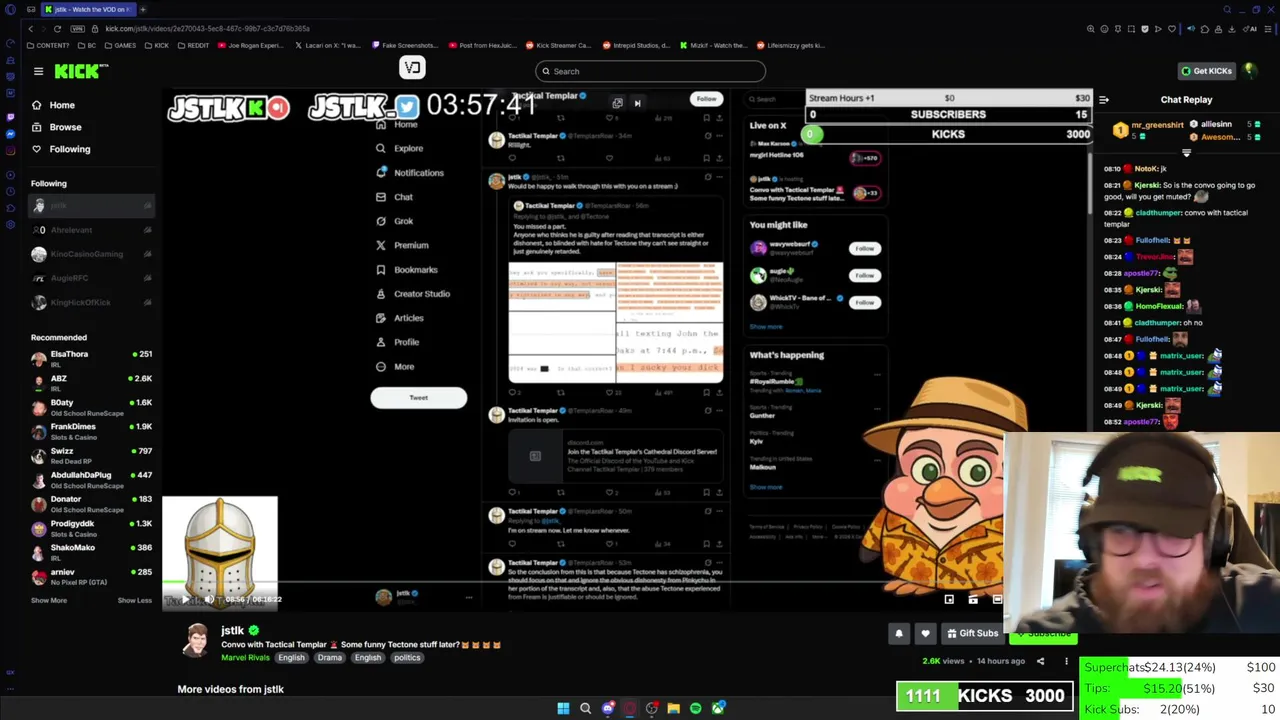
Task: Open GAMES bookmarks folder
Action: pyautogui.click(x=120, y=45)
